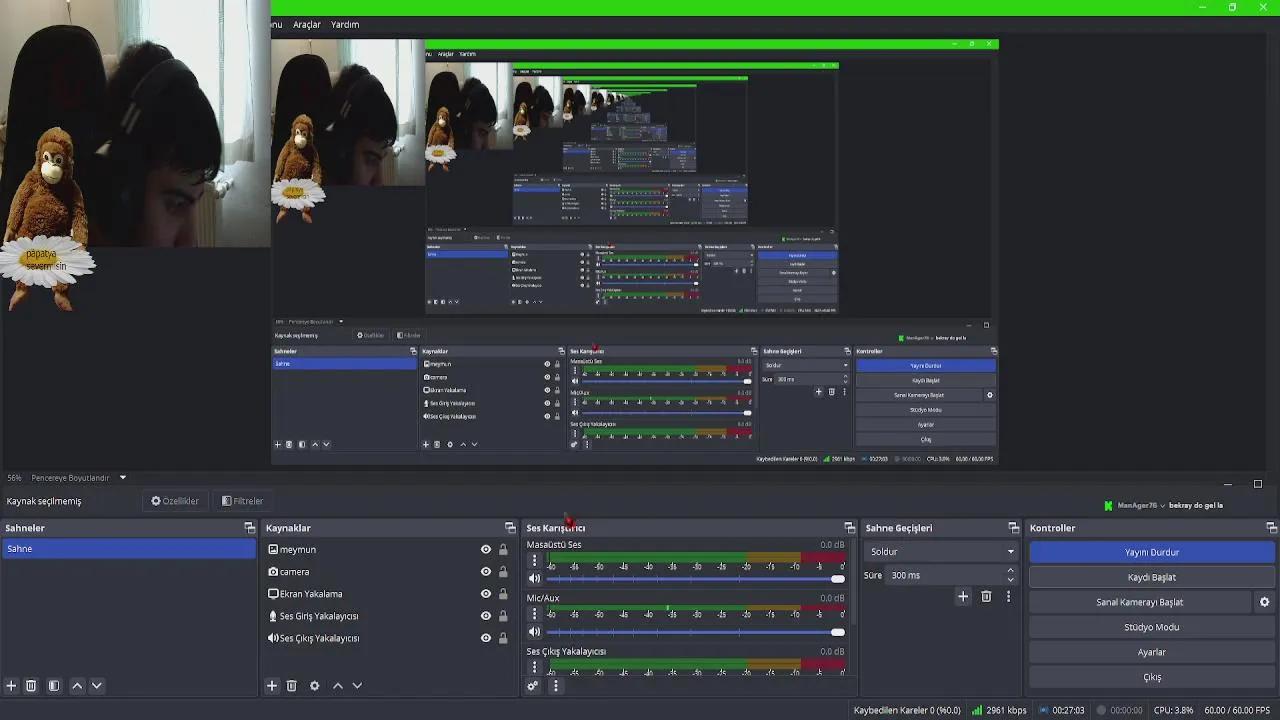Delete selected source using trash icon
Image resolution: width=1280 pixels, height=720 pixels.
pyautogui.click(x=292, y=686)
